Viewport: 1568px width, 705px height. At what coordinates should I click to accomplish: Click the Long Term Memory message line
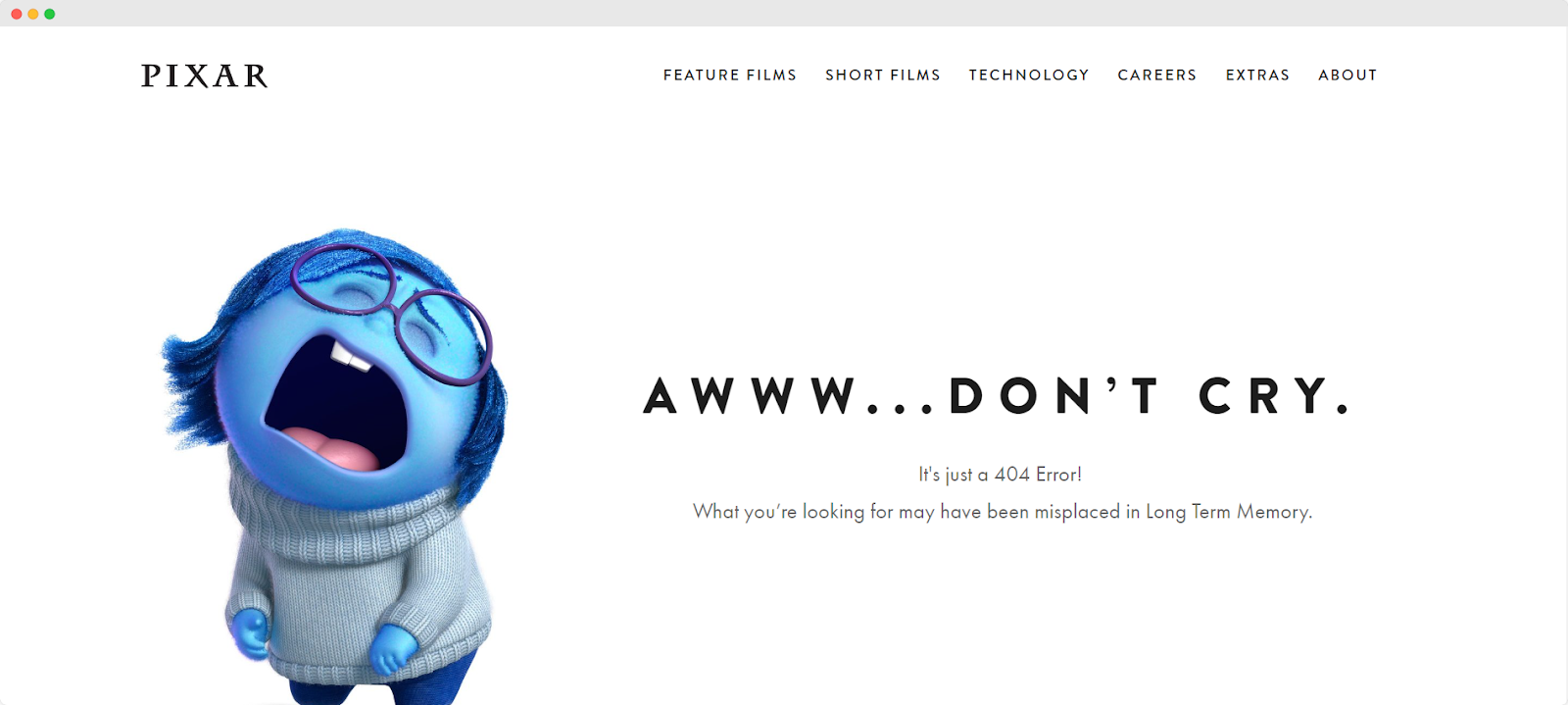(x=1003, y=512)
